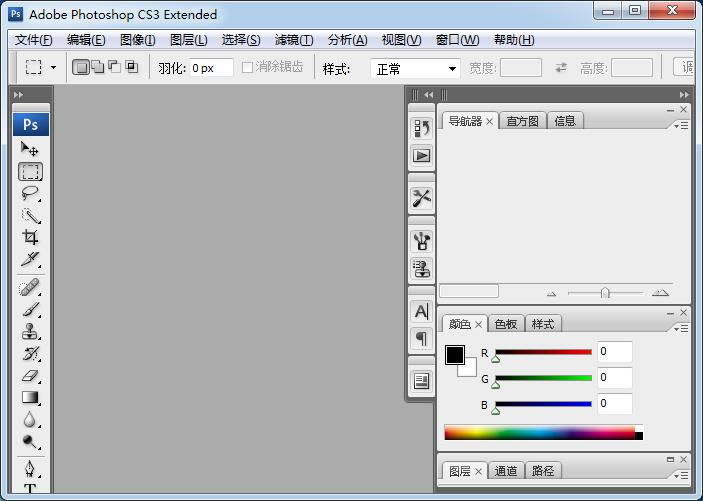Choose Subtract from Selection mode
The width and height of the screenshot is (703, 501).
pyautogui.click(x=115, y=67)
